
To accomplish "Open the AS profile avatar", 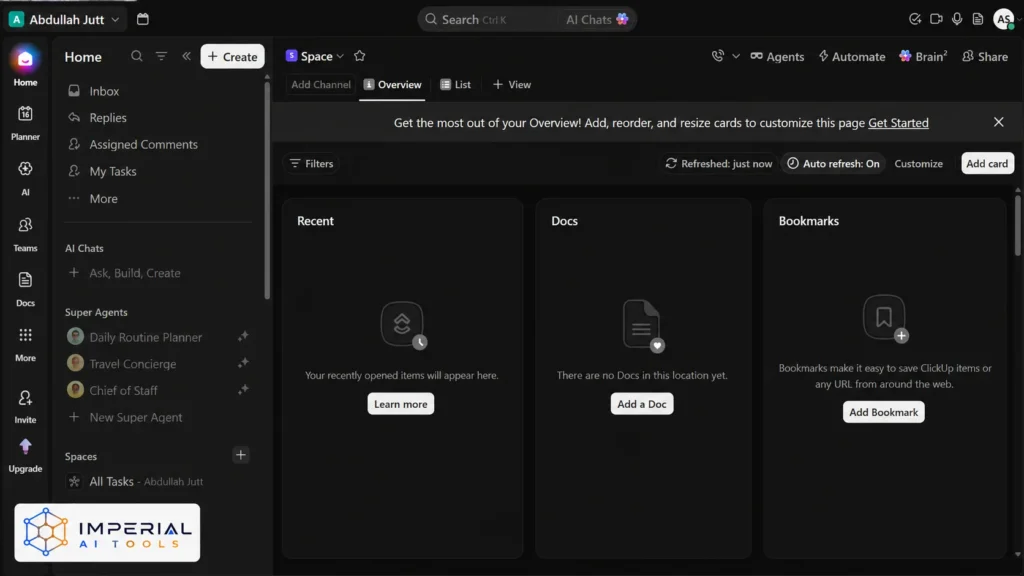I will coord(1003,19).
